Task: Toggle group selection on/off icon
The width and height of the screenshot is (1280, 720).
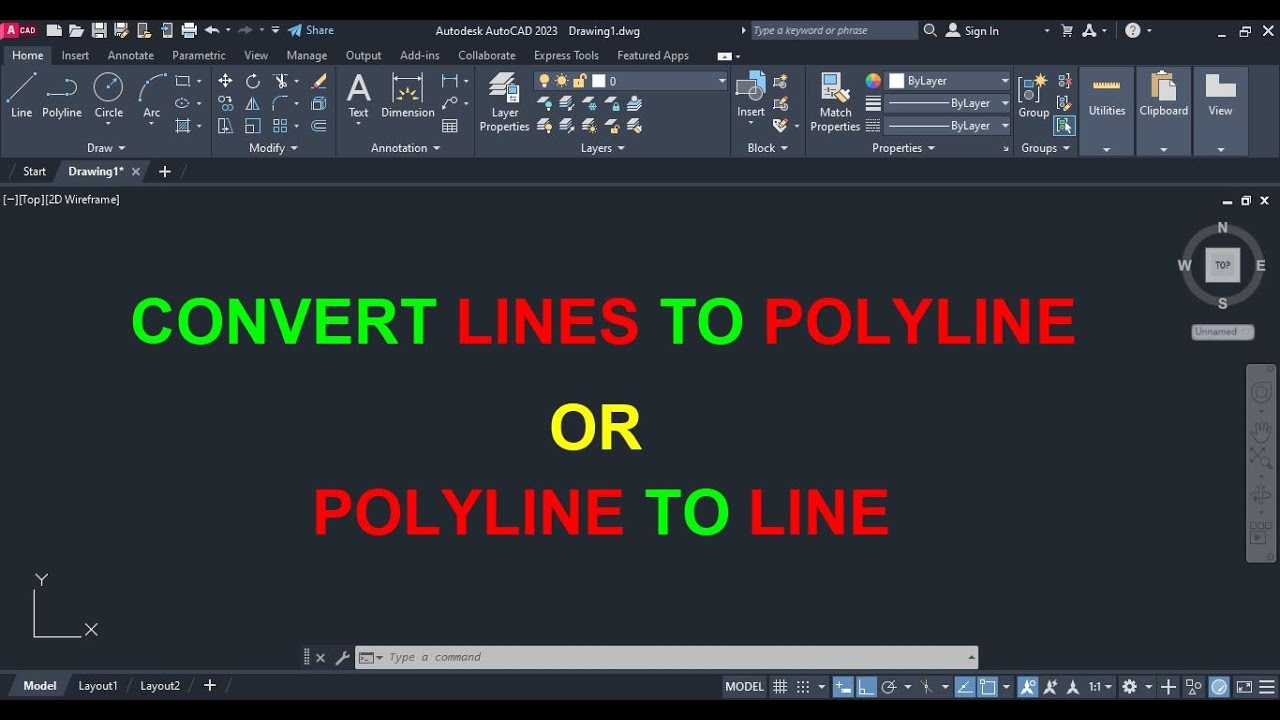Action: pyautogui.click(x=1064, y=126)
